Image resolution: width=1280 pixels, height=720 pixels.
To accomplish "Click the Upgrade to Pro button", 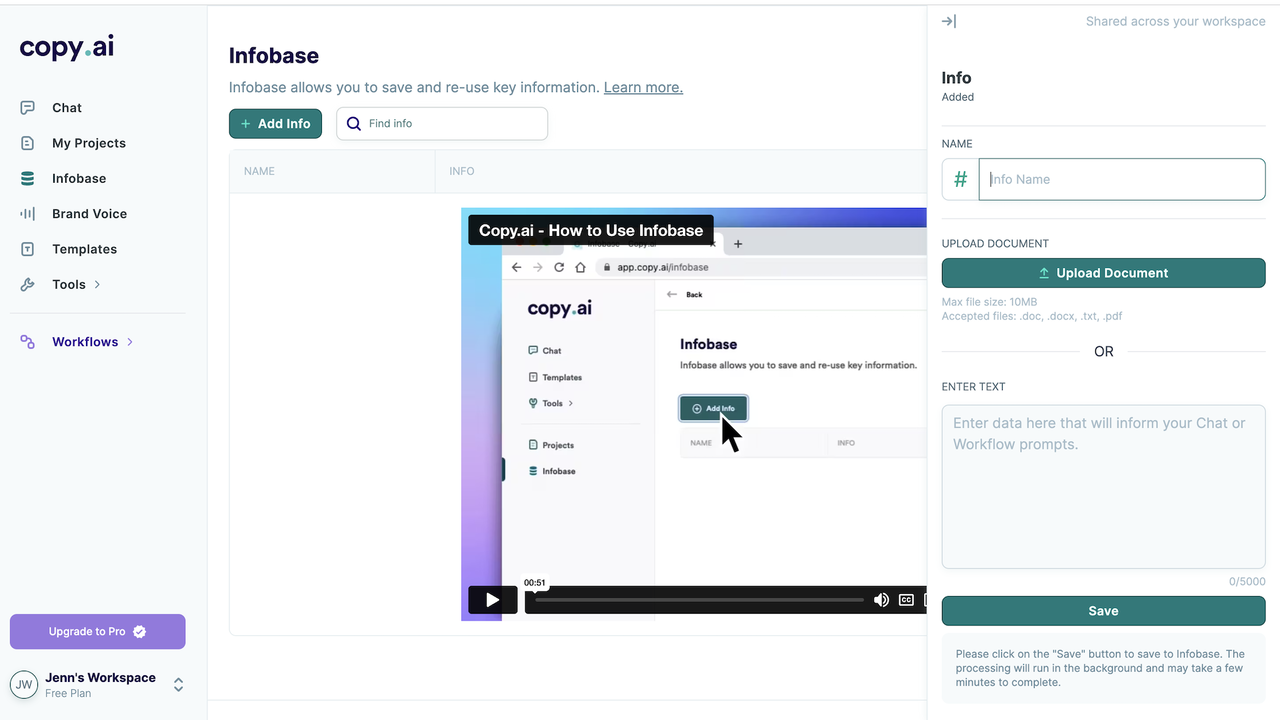I will tap(98, 632).
